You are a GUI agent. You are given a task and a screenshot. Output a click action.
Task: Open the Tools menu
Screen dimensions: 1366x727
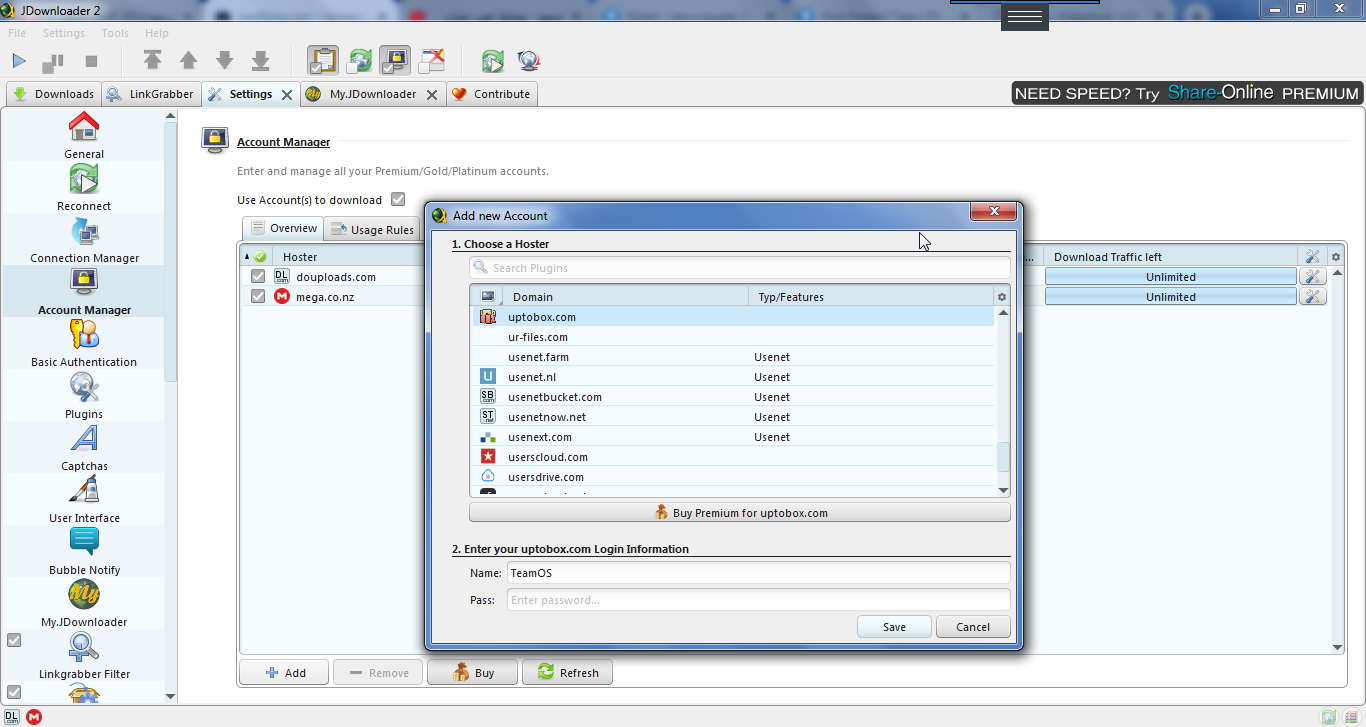115,33
